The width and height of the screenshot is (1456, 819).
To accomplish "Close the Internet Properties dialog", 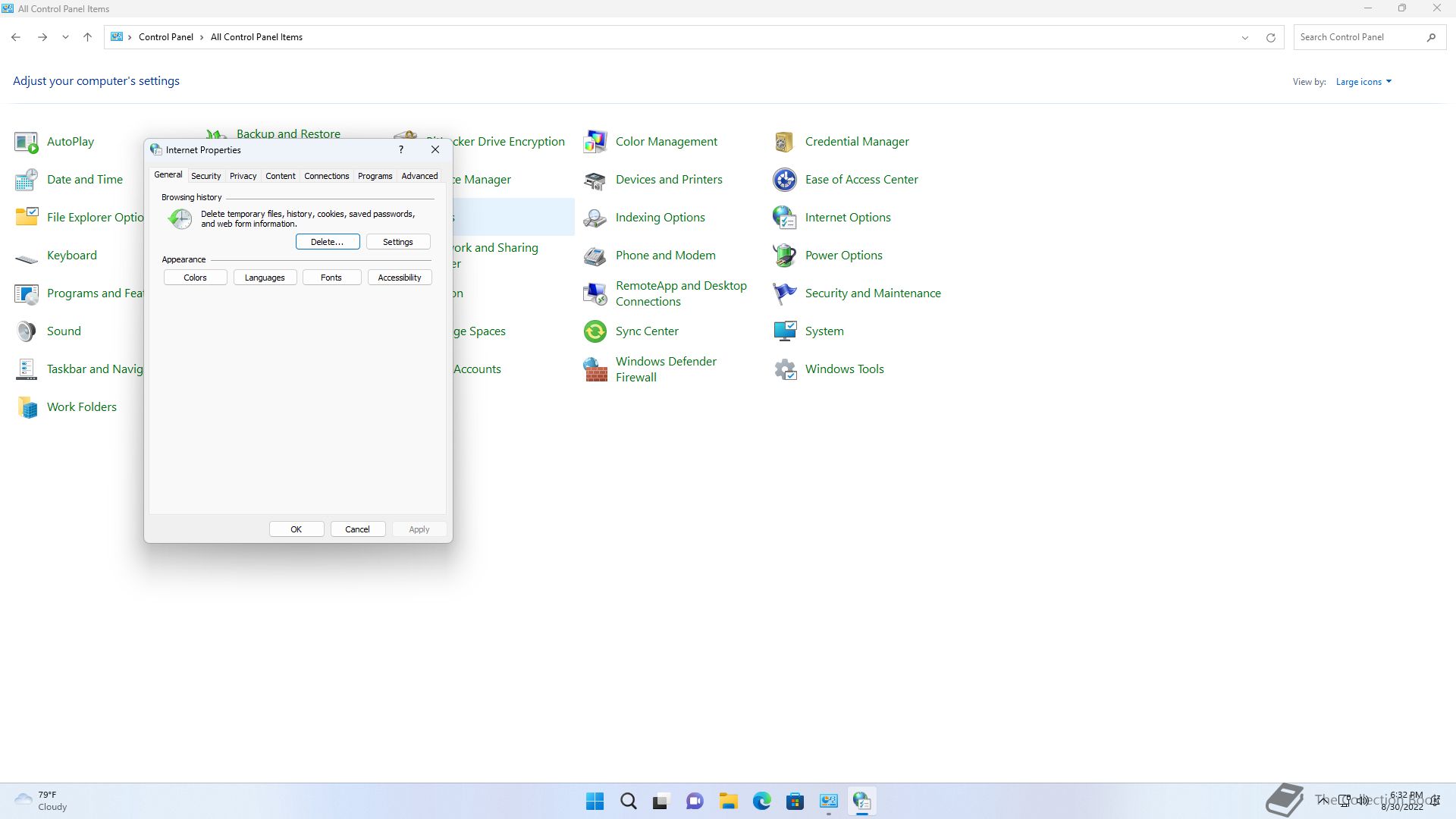I will tap(435, 149).
